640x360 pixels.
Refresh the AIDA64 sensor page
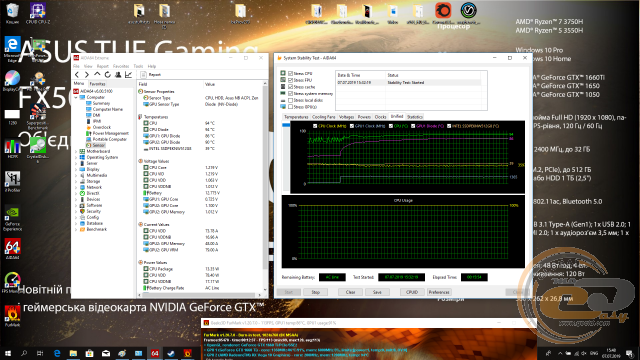point(107,75)
